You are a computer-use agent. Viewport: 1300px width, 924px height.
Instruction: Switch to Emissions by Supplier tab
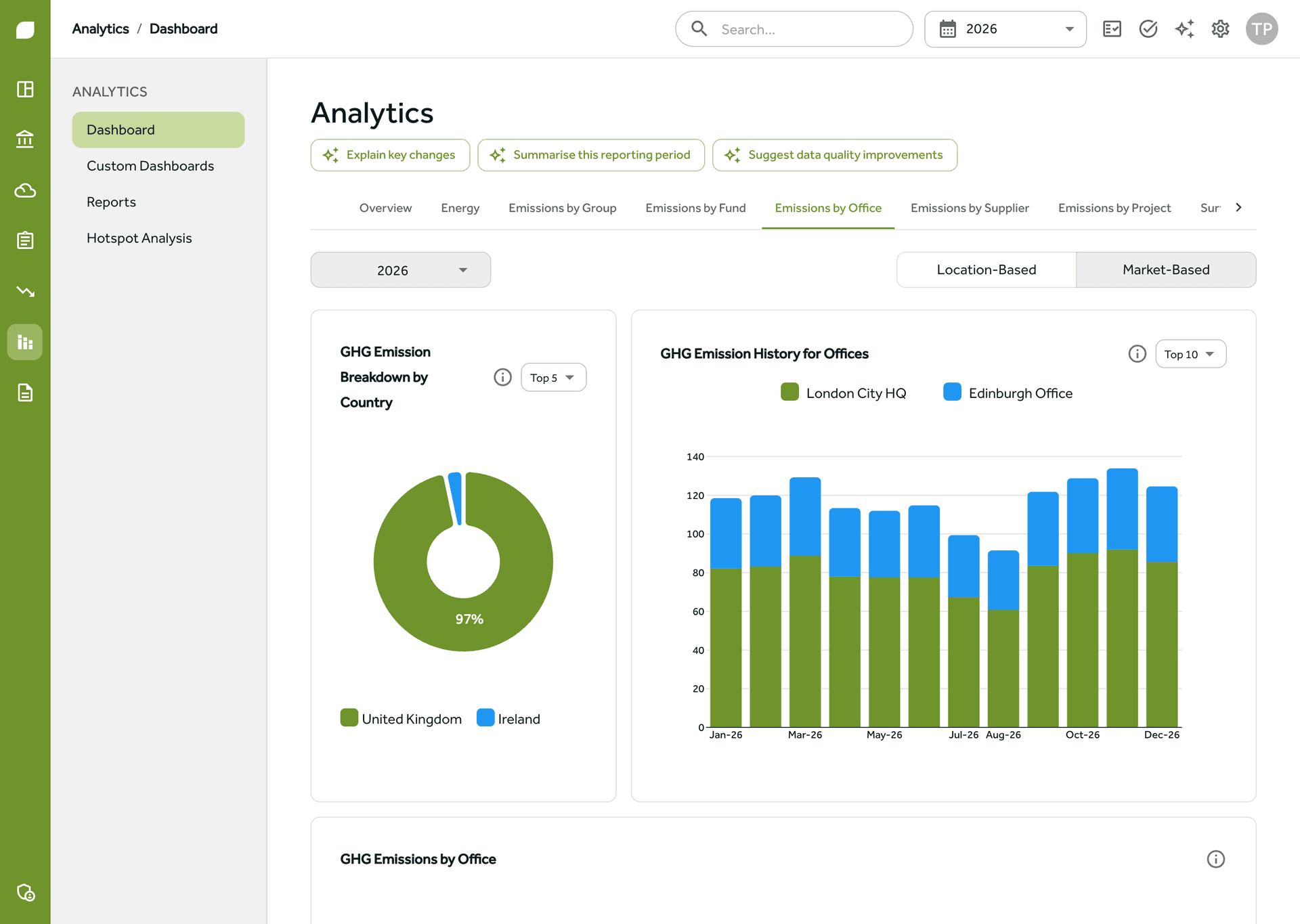tap(970, 208)
